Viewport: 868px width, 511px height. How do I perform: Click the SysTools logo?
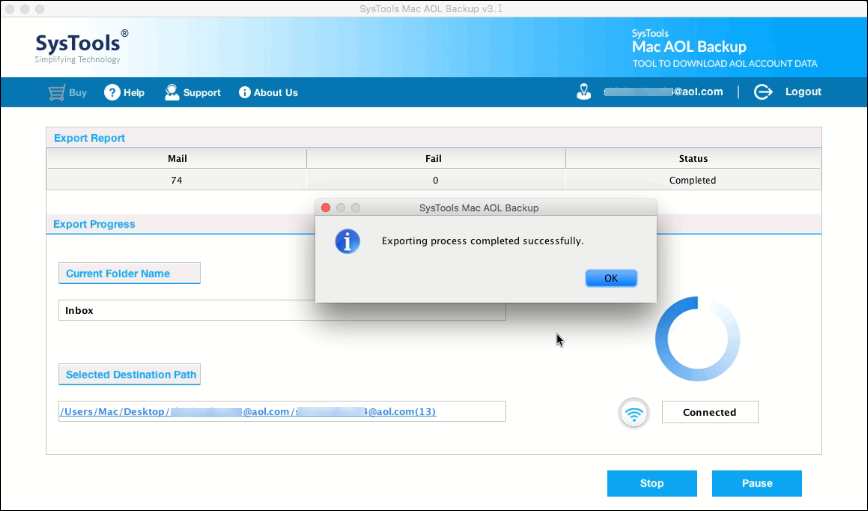click(x=82, y=47)
